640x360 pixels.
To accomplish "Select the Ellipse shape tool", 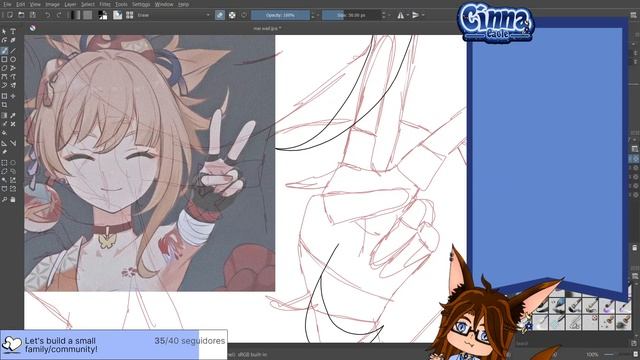I will [x=13, y=60].
